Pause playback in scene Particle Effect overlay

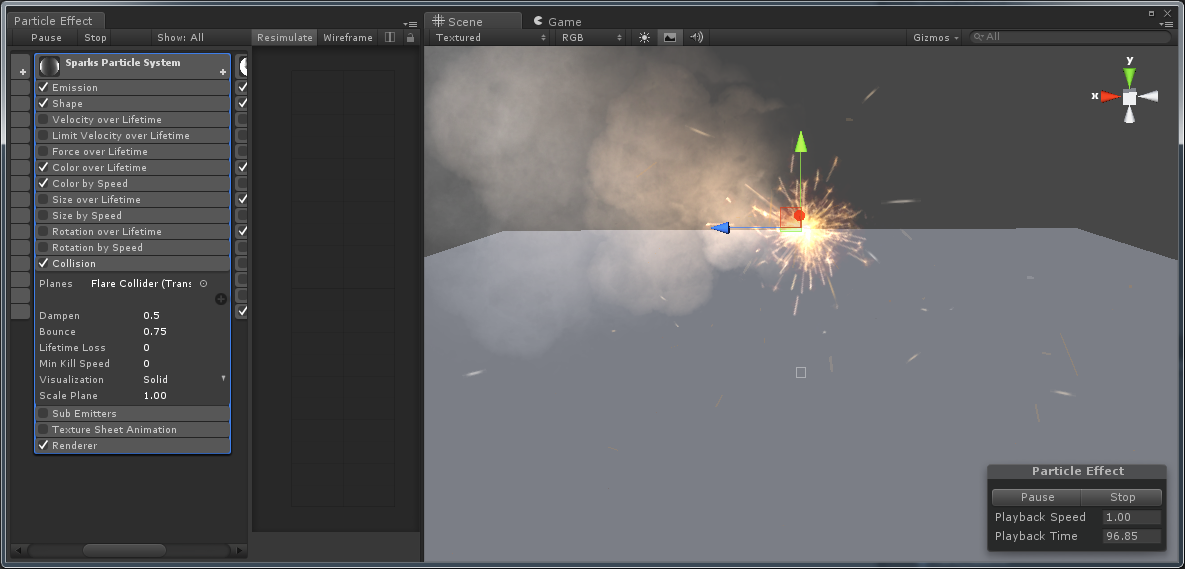(1037, 496)
